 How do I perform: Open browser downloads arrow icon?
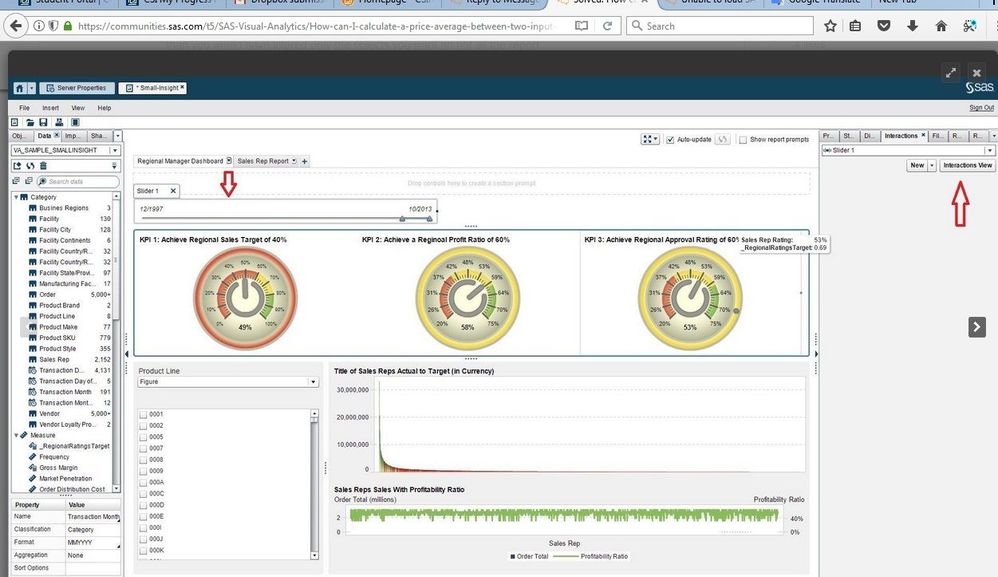click(x=913, y=26)
